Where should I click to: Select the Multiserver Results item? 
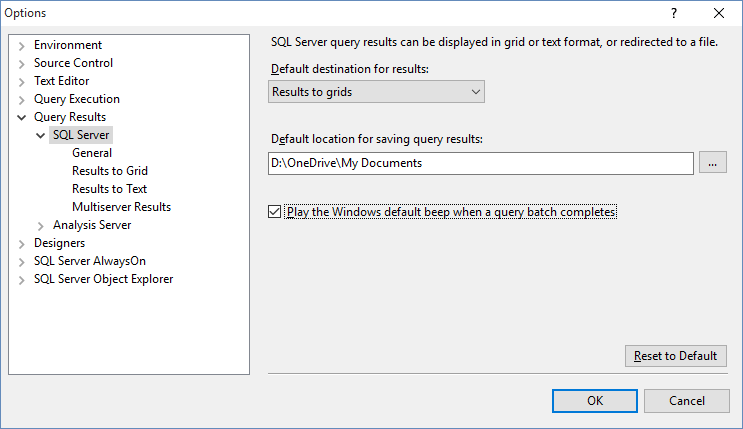click(x=121, y=207)
